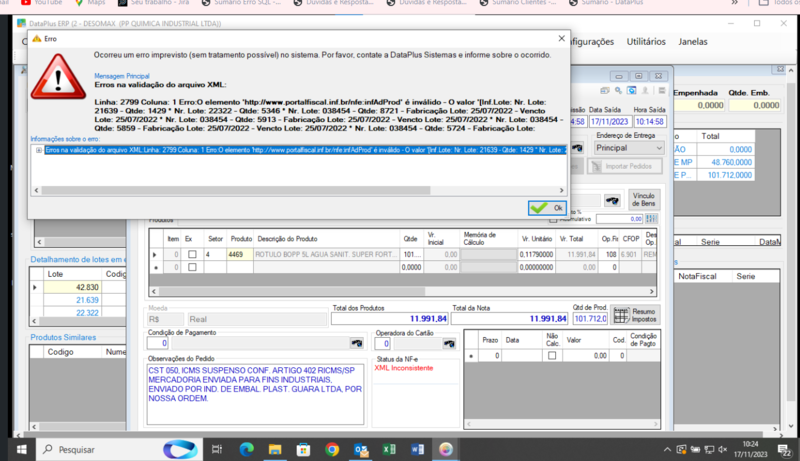Image resolution: width=800 pixels, height=461 pixels.
Task: Click the Vr. Unitário value 0,11790000
Action: click(x=536, y=254)
